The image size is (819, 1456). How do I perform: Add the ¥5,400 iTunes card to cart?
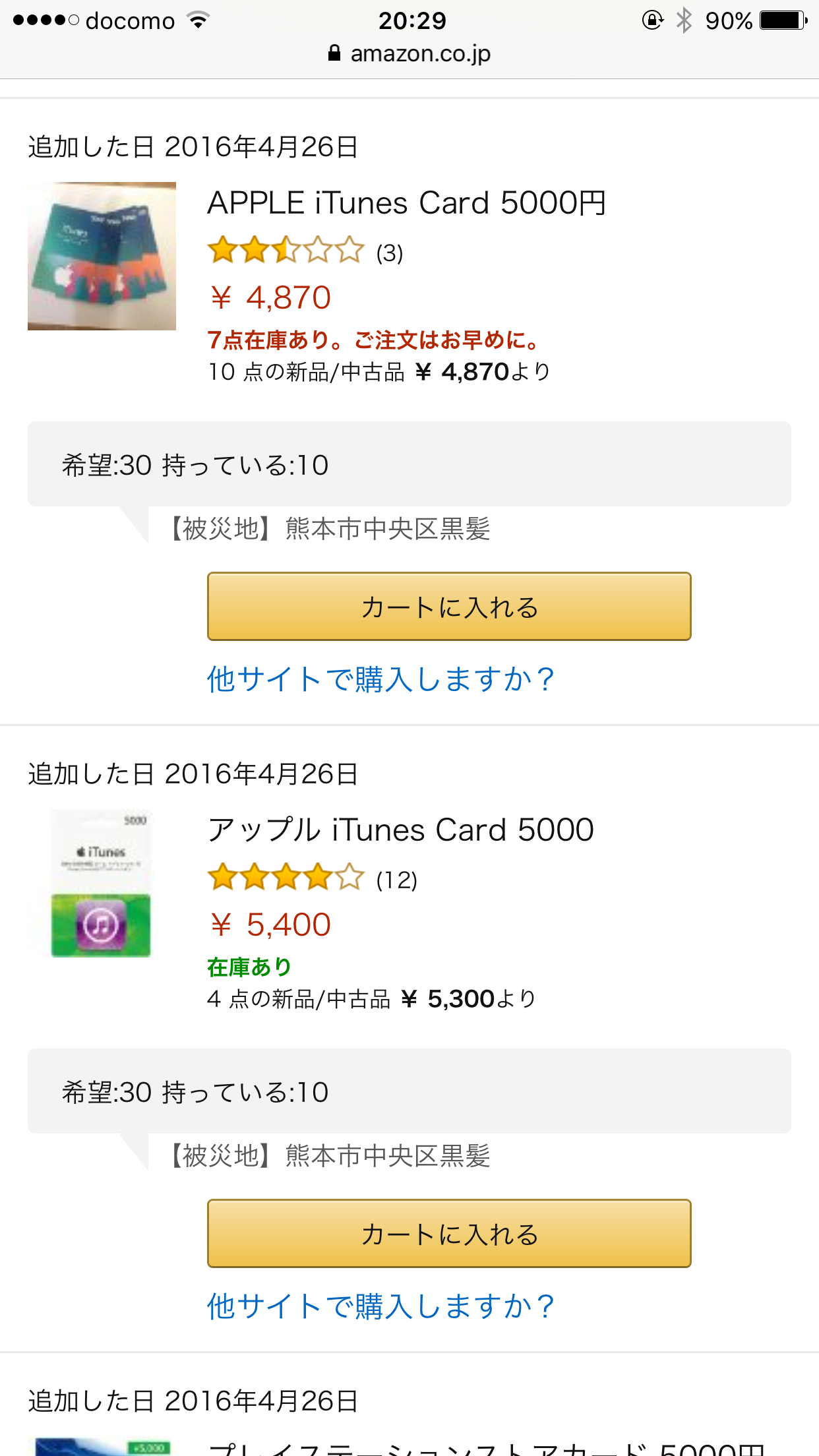pyautogui.click(x=449, y=1234)
